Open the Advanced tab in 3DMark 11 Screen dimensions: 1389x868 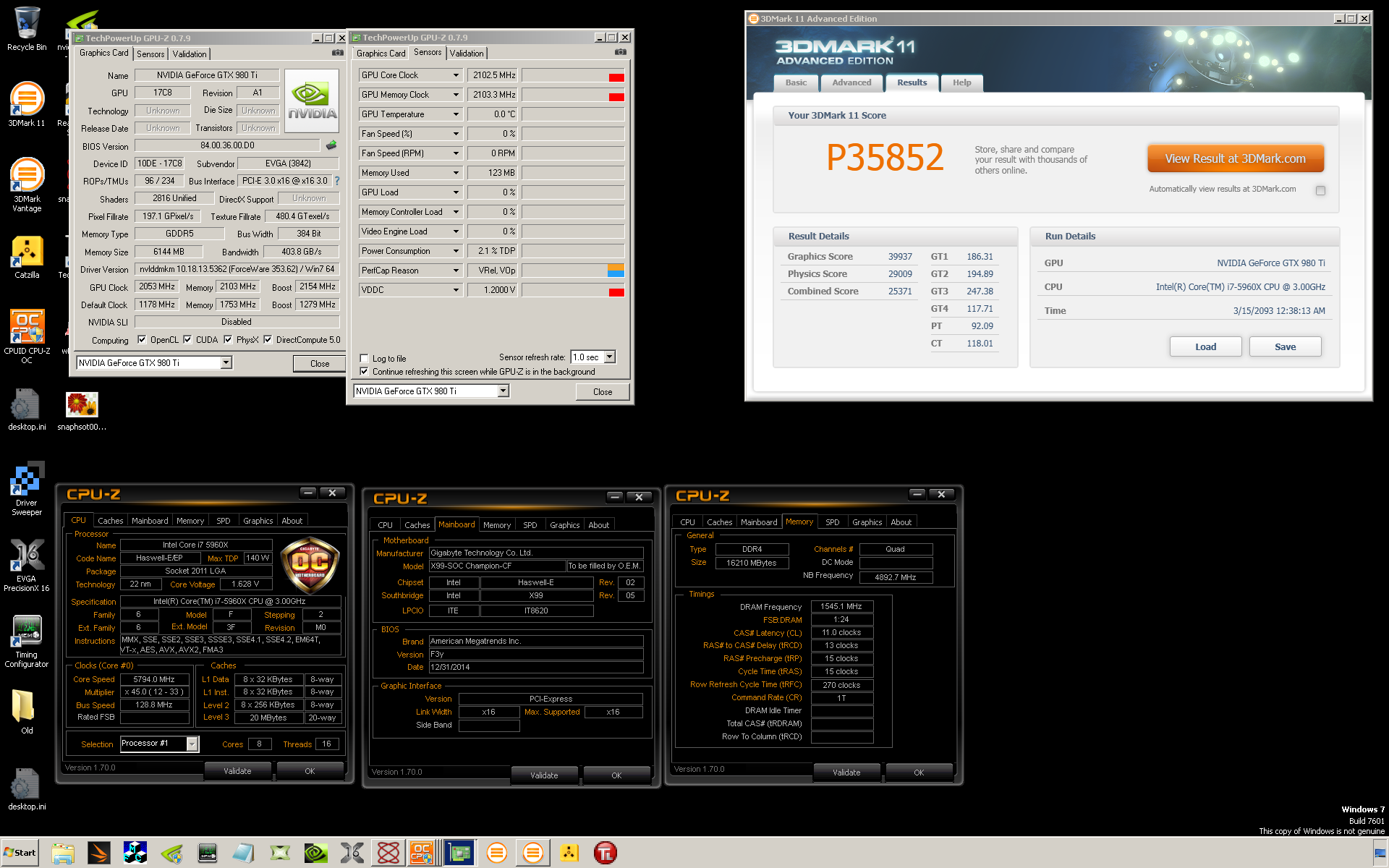pos(851,82)
